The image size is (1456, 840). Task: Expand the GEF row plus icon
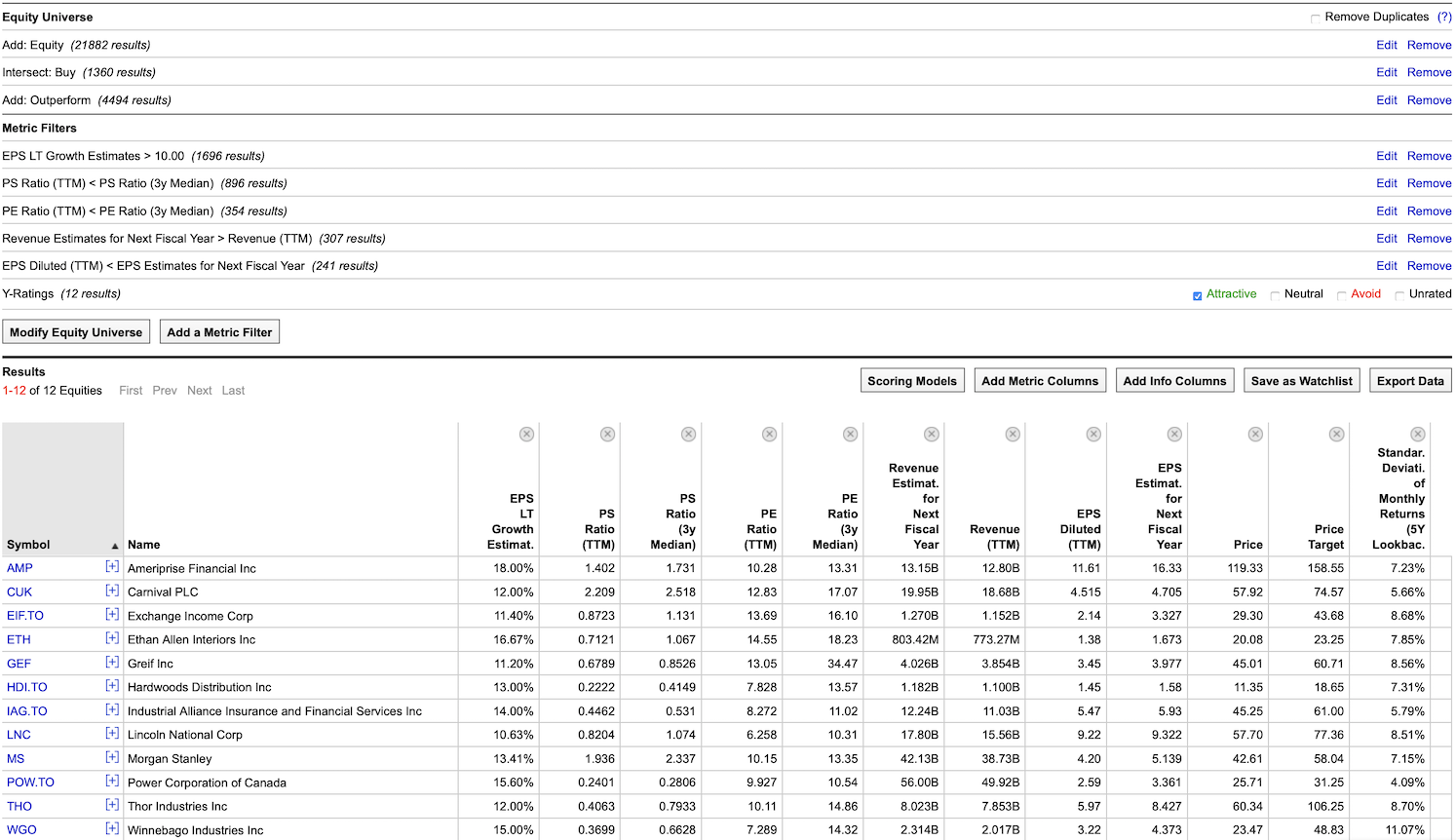pos(112,663)
